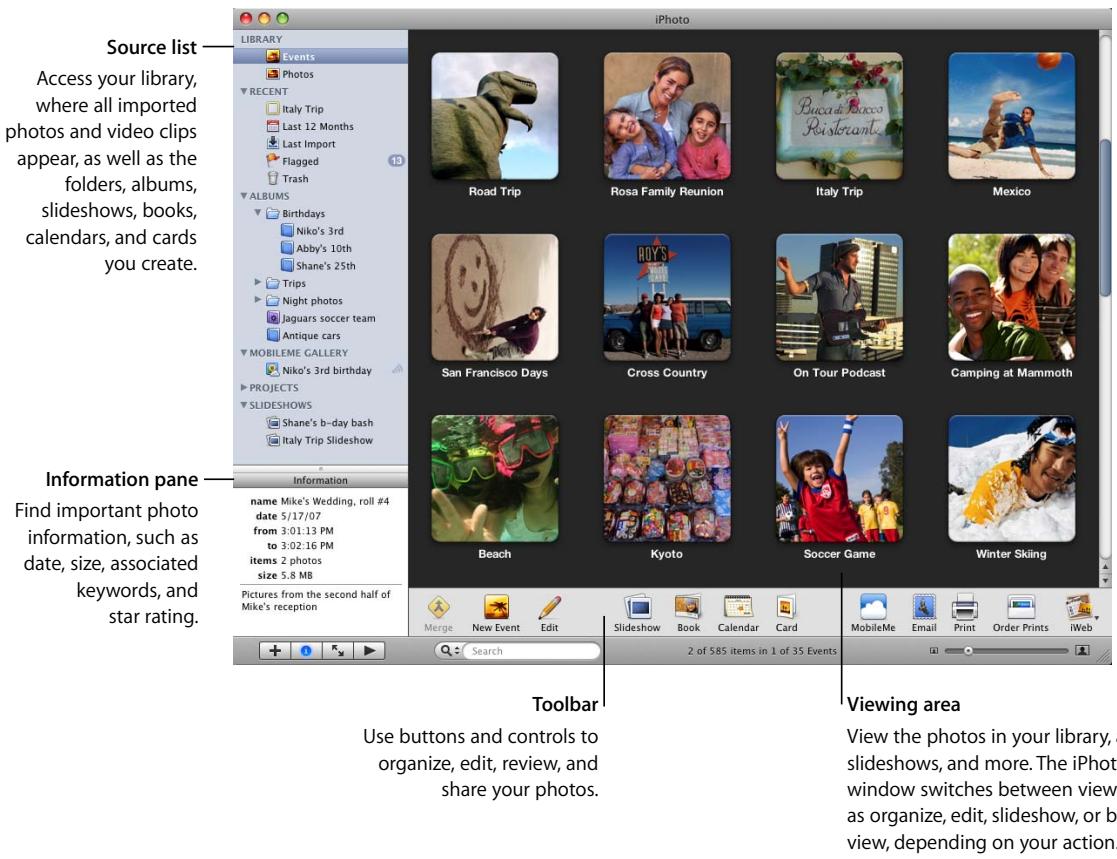Collapse the RECENT section
Image resolution: width=1117 pixels, height=859 pixels.
[244, 91]
